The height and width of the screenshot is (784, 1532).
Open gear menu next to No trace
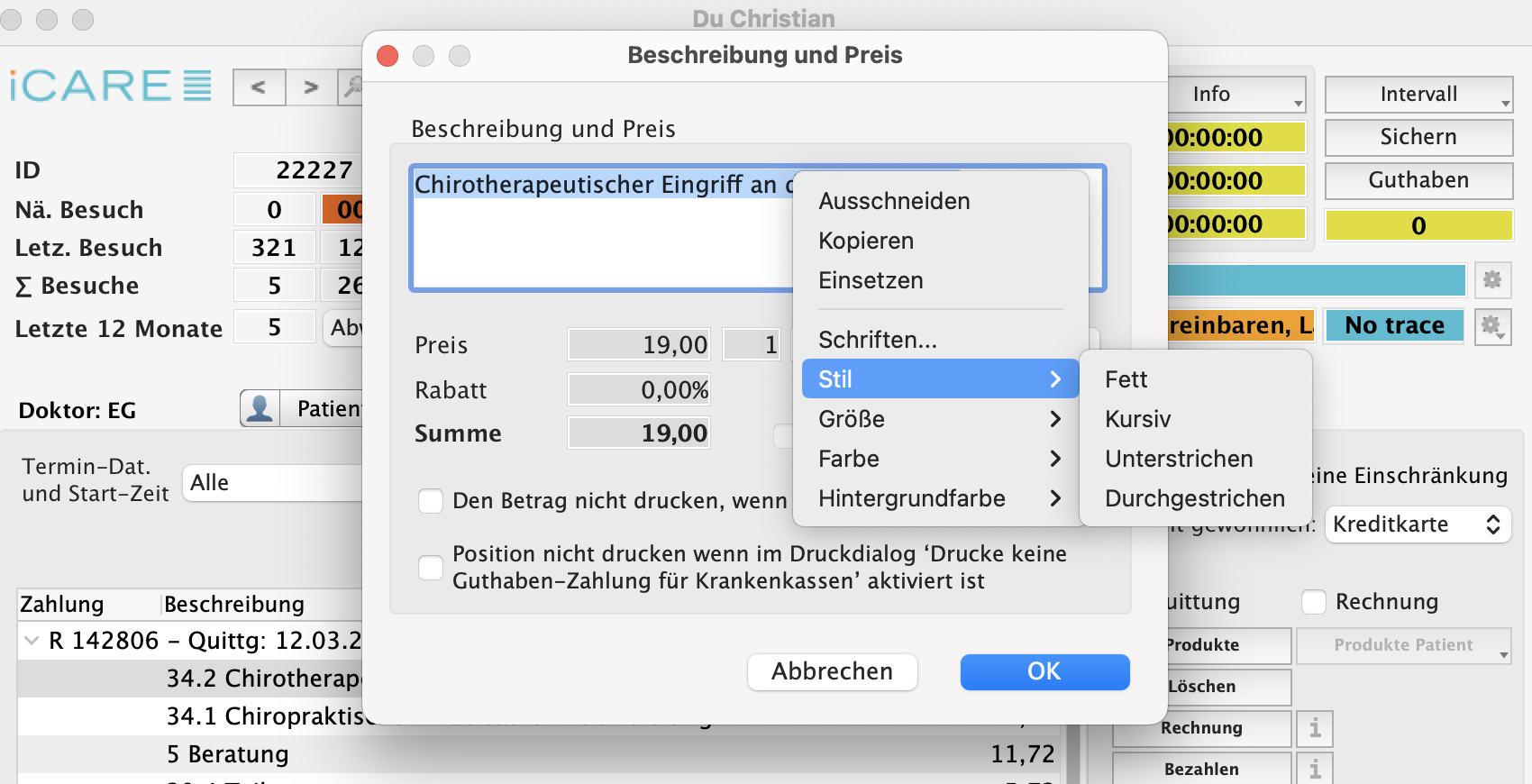pos(1492,325)
